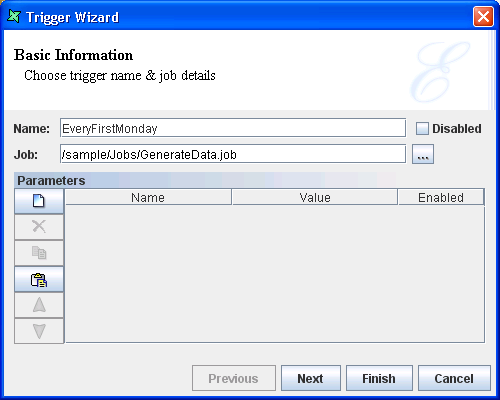Click the Next button
500x400 pixels.
click(x=311, y=378)
